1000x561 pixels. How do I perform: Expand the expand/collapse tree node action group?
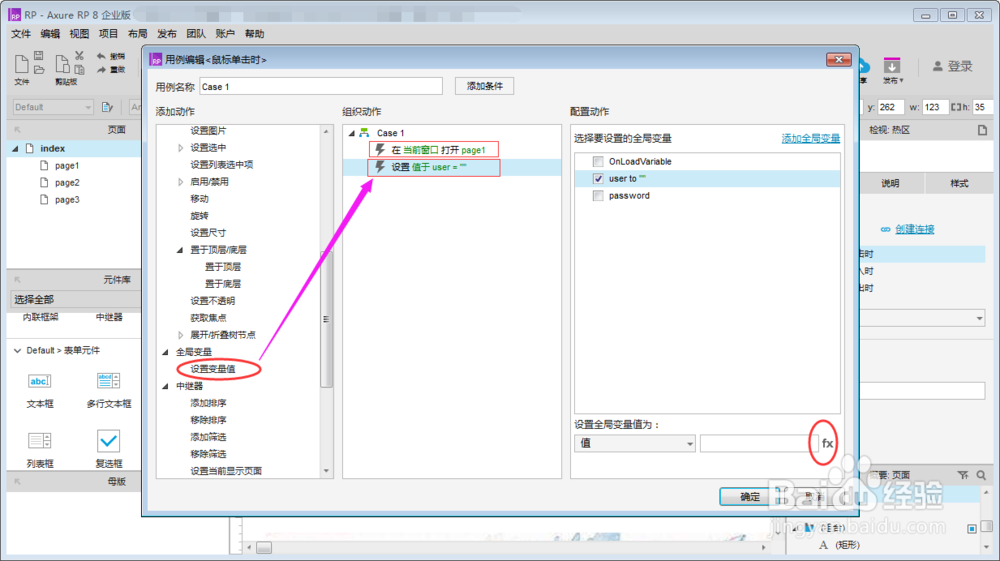coord(180,335)
